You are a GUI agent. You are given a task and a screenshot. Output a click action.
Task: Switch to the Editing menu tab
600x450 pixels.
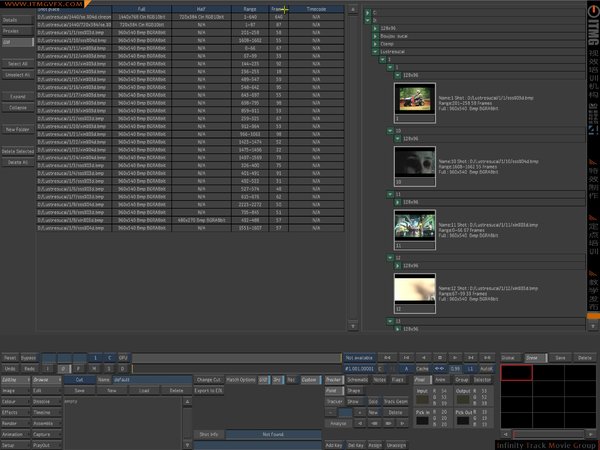pos(15,380)
